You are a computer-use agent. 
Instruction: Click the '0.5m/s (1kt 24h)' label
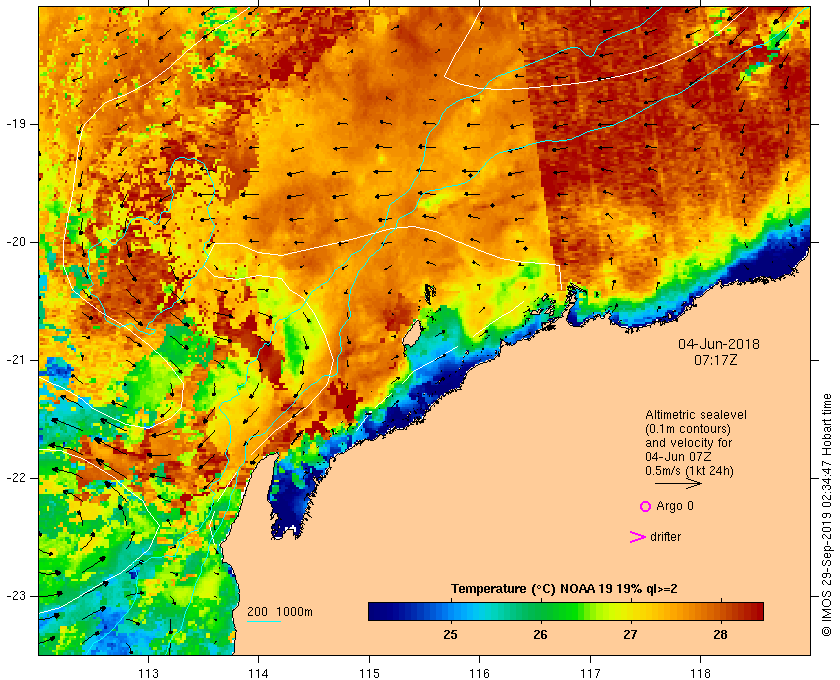[689, 471]
